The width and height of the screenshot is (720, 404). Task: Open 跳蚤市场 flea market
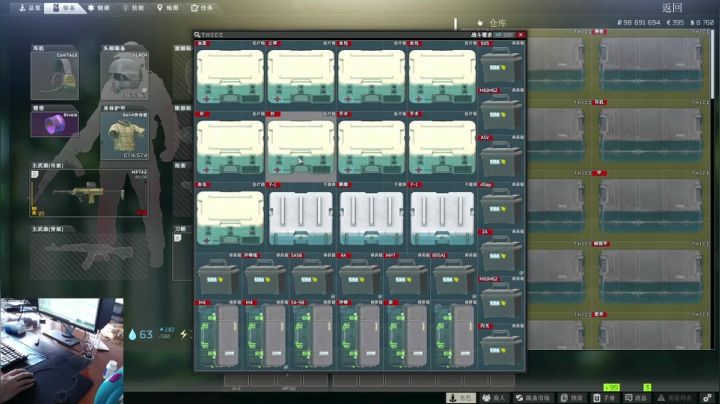click(533, 398)
